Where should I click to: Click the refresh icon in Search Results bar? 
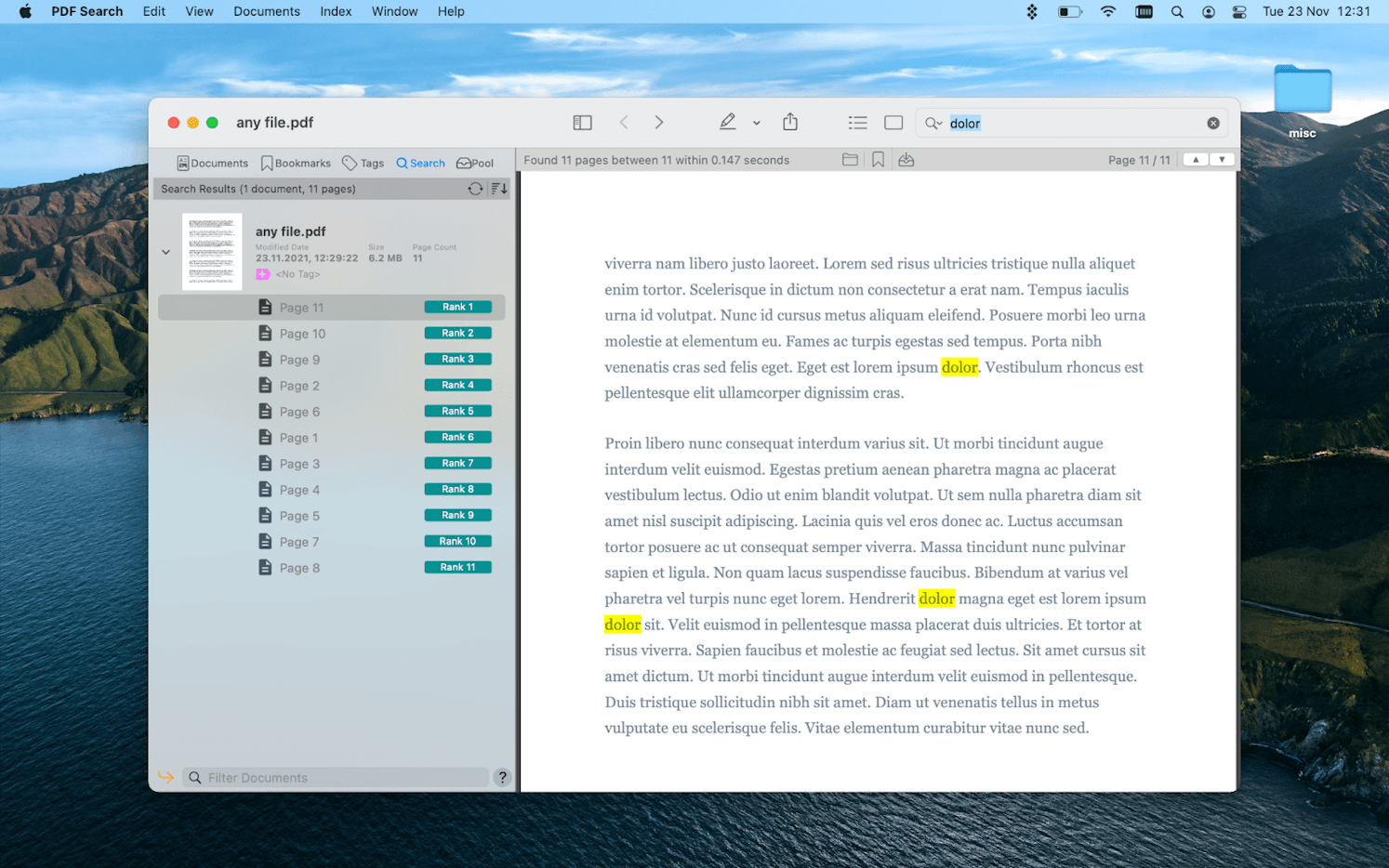point(475,189)
